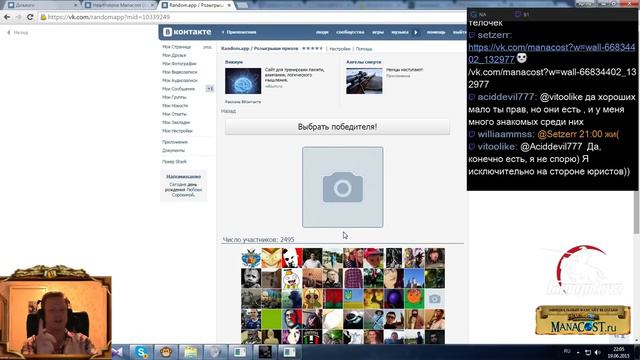This screenshot has width=640, height=360.
Task: Click the Помощь link in app header
Action: tap(364, 49)
